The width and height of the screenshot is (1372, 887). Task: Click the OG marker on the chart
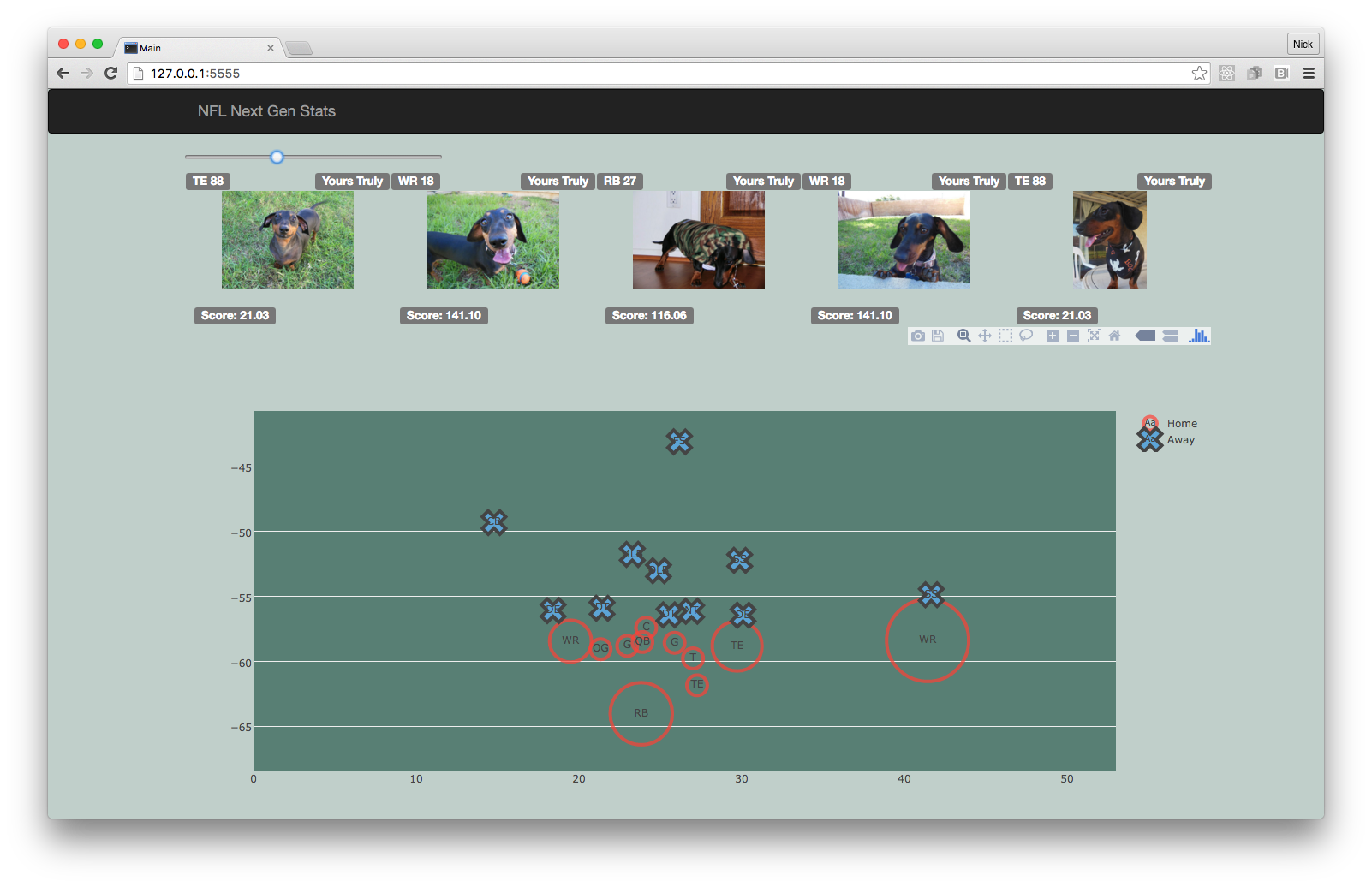tap(601, 648)
